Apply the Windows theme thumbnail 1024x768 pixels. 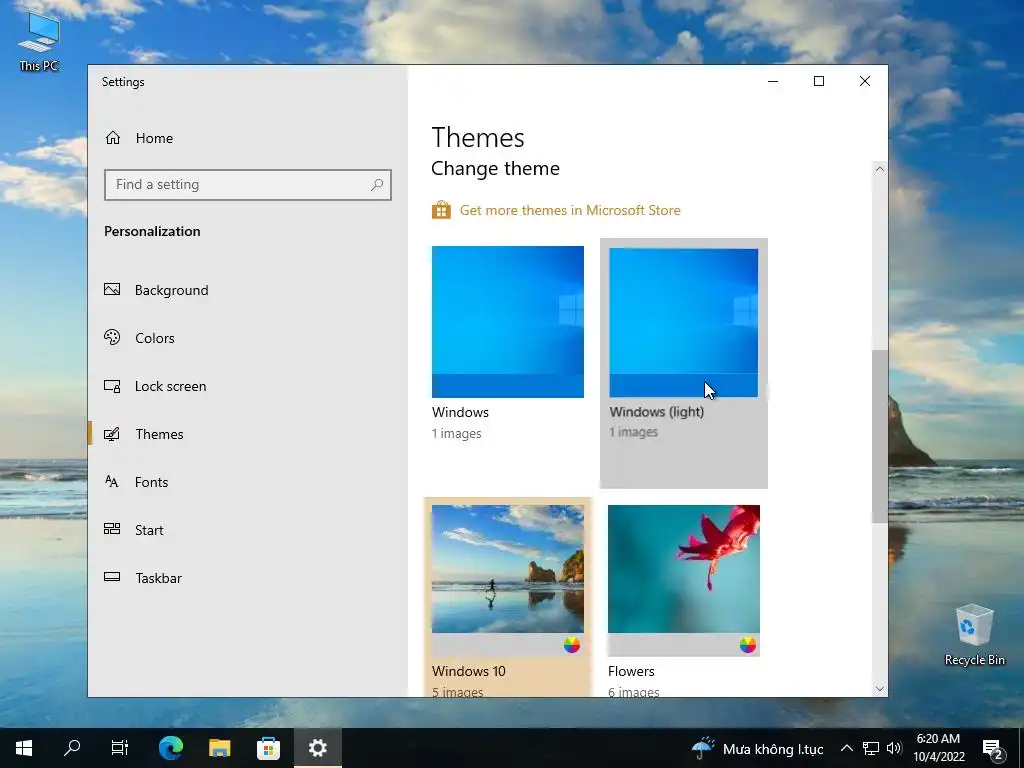click(x=507, y=322)
